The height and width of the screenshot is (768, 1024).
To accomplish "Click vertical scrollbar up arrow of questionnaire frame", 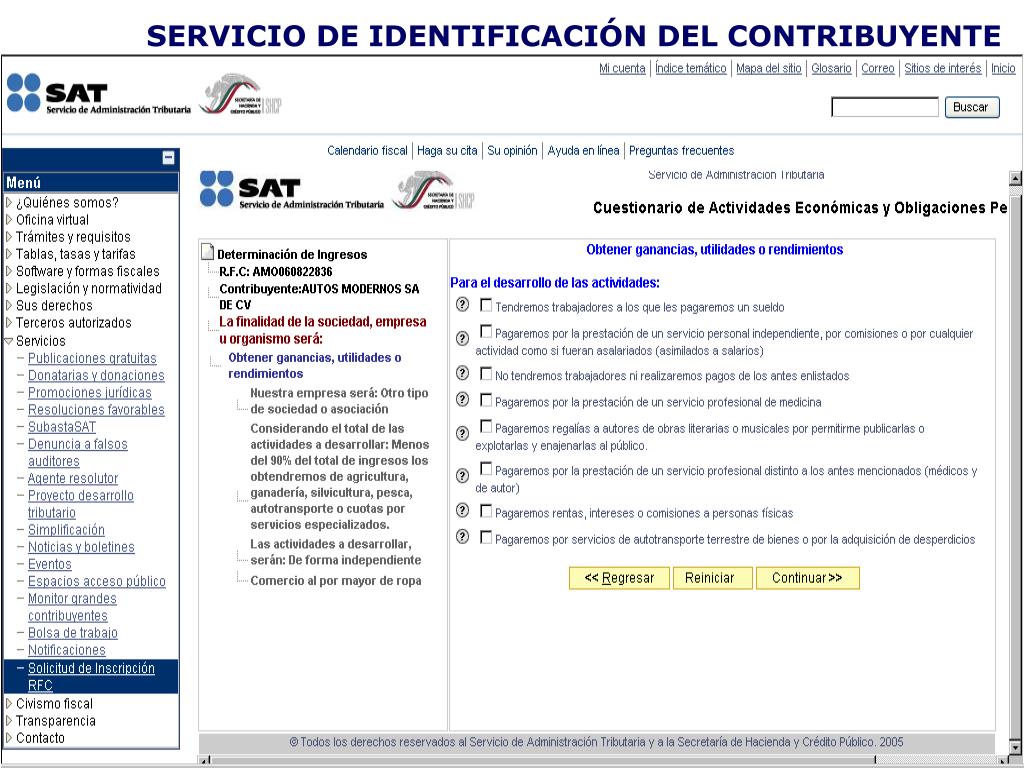I will (1016, 178).
